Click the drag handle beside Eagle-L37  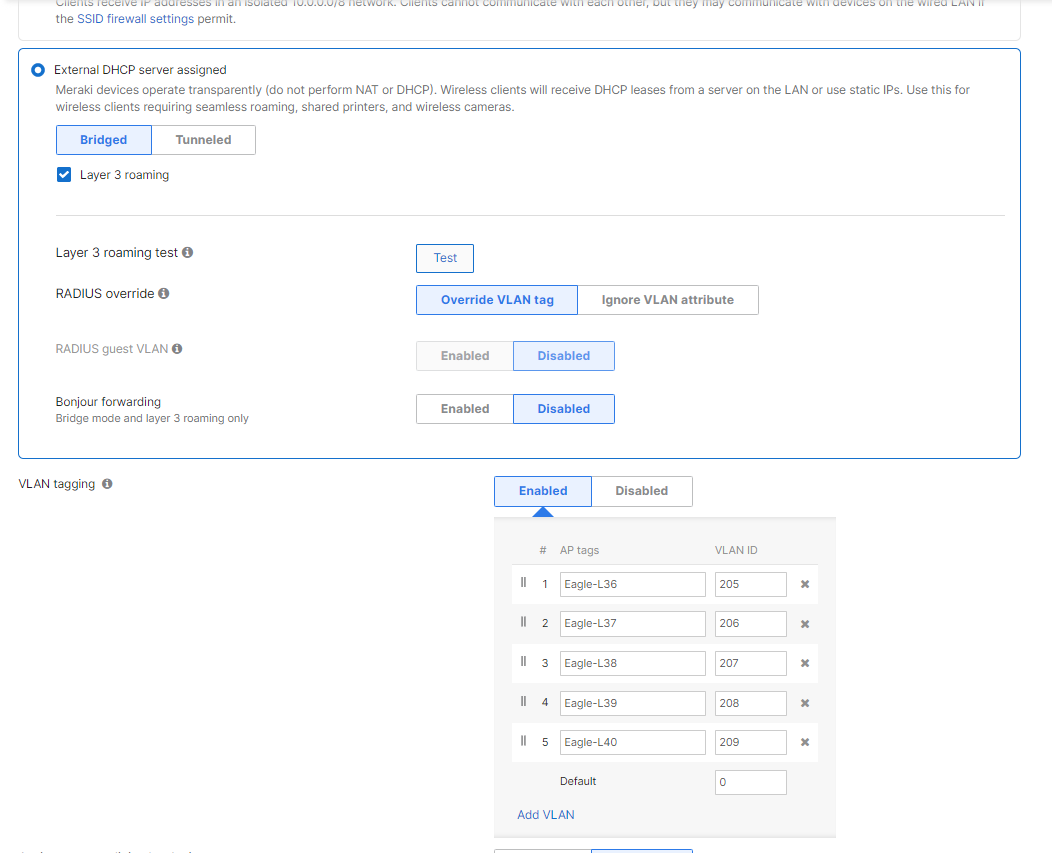523,621
